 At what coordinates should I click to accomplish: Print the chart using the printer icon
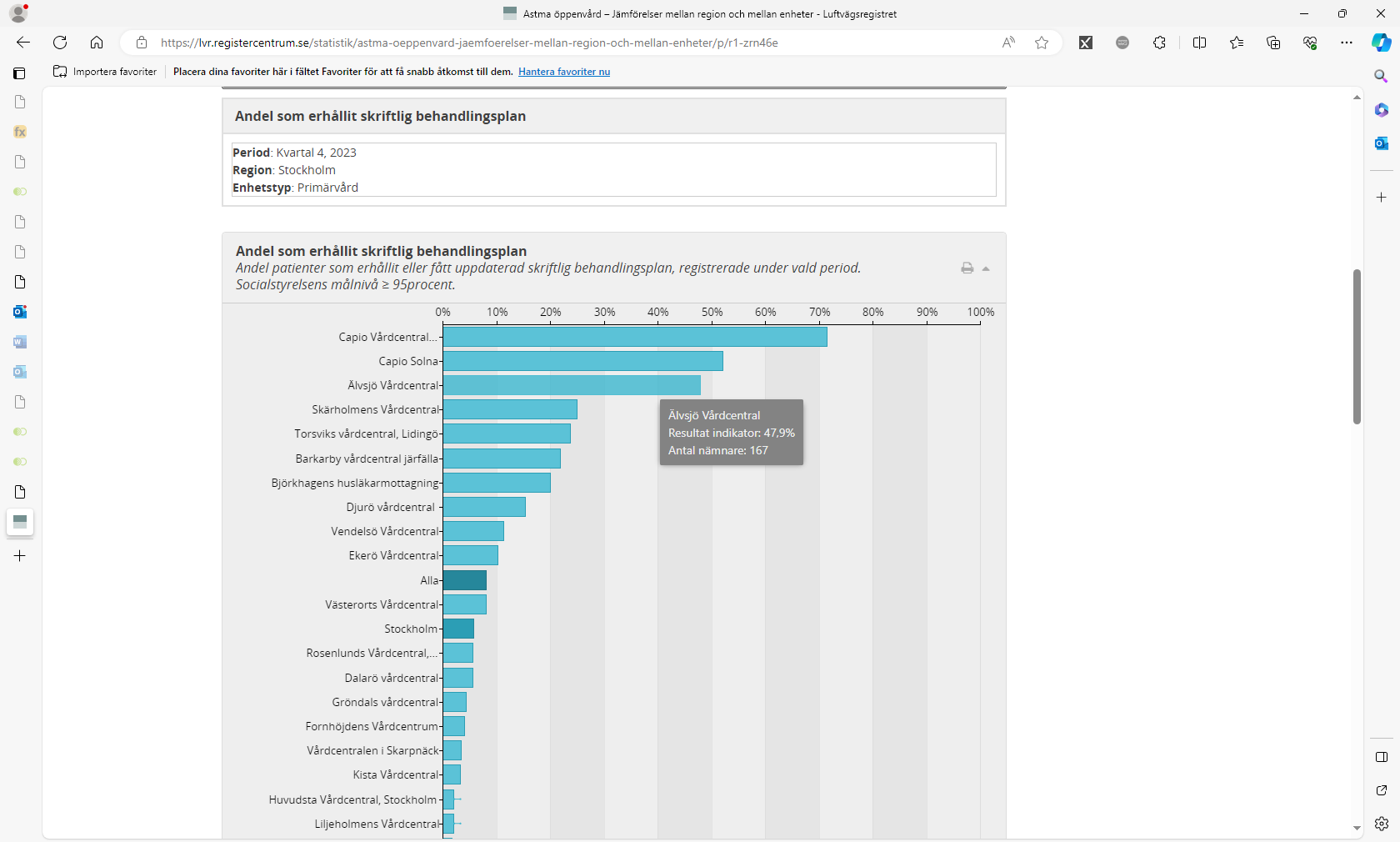click(967, 268)
